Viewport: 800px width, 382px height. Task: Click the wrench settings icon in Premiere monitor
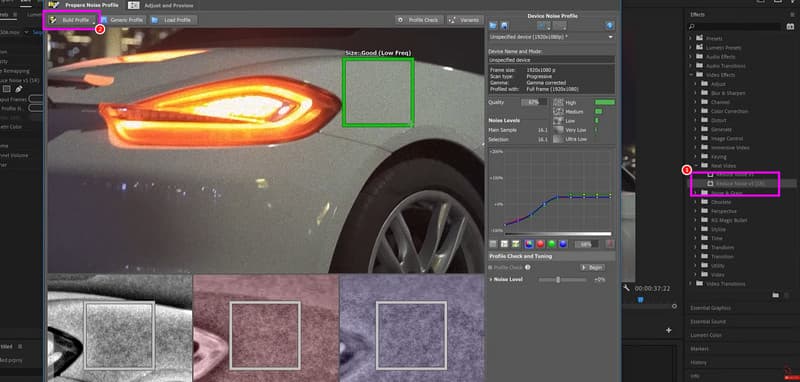tap(627, 288)
